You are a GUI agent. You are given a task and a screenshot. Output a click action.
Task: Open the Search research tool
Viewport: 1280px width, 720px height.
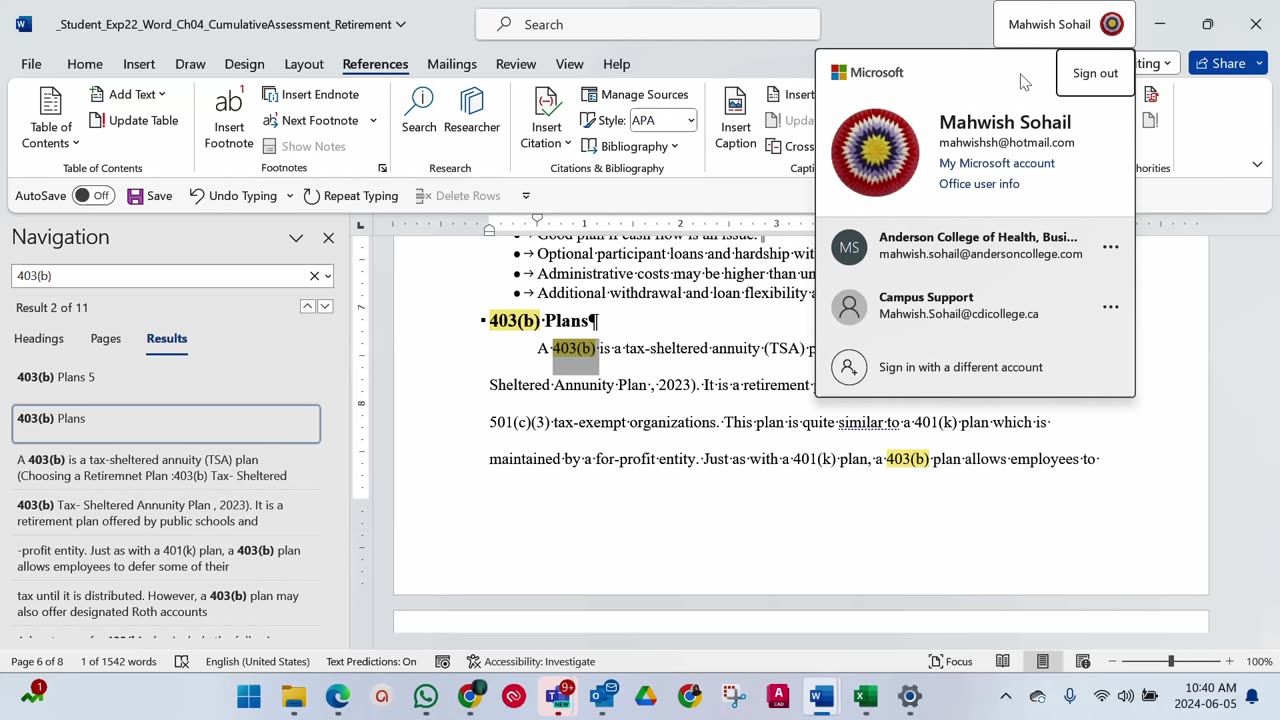click(419, 110)
